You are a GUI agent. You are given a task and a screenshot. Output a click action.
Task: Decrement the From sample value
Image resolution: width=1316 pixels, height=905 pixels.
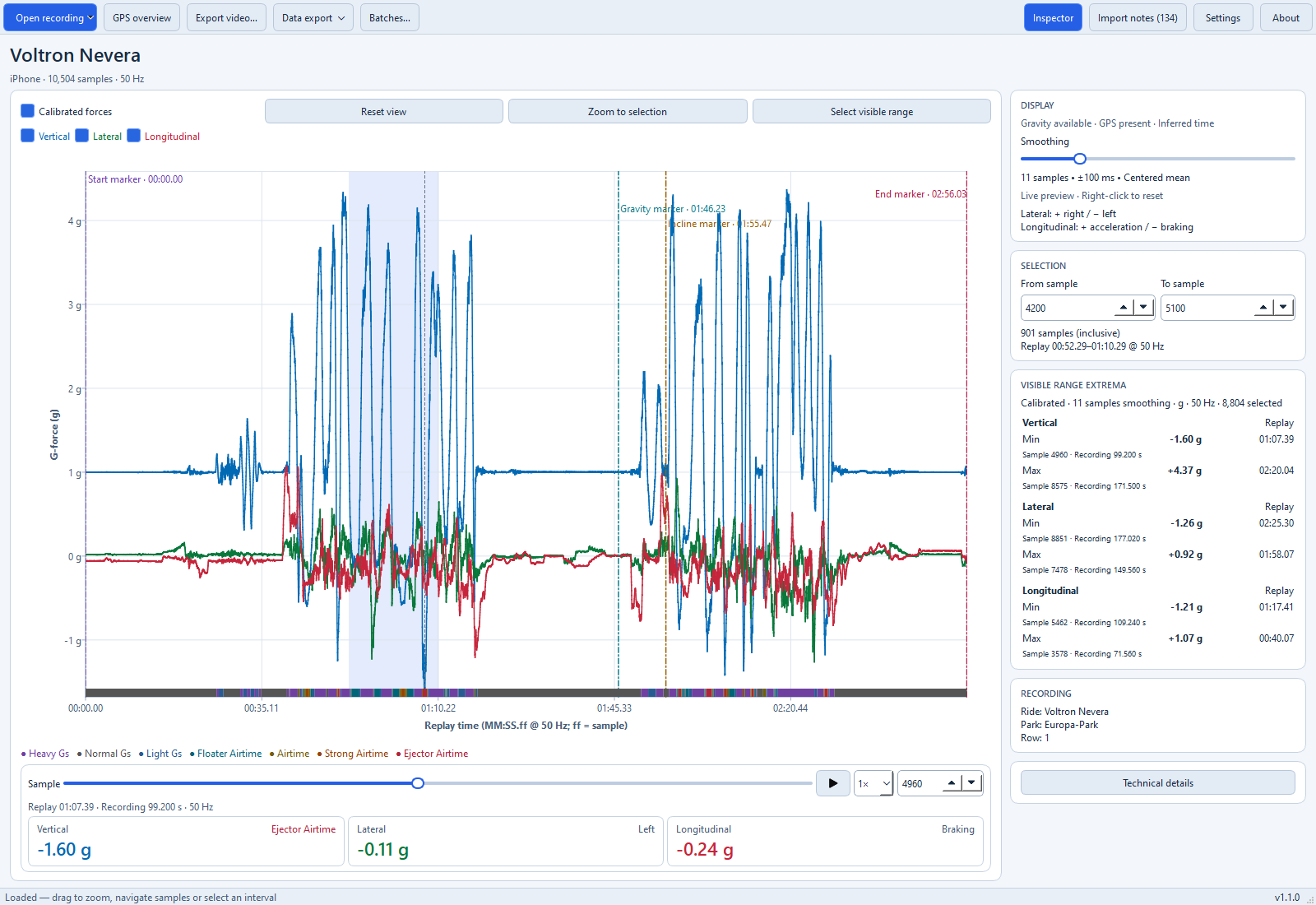[1143, 308]
